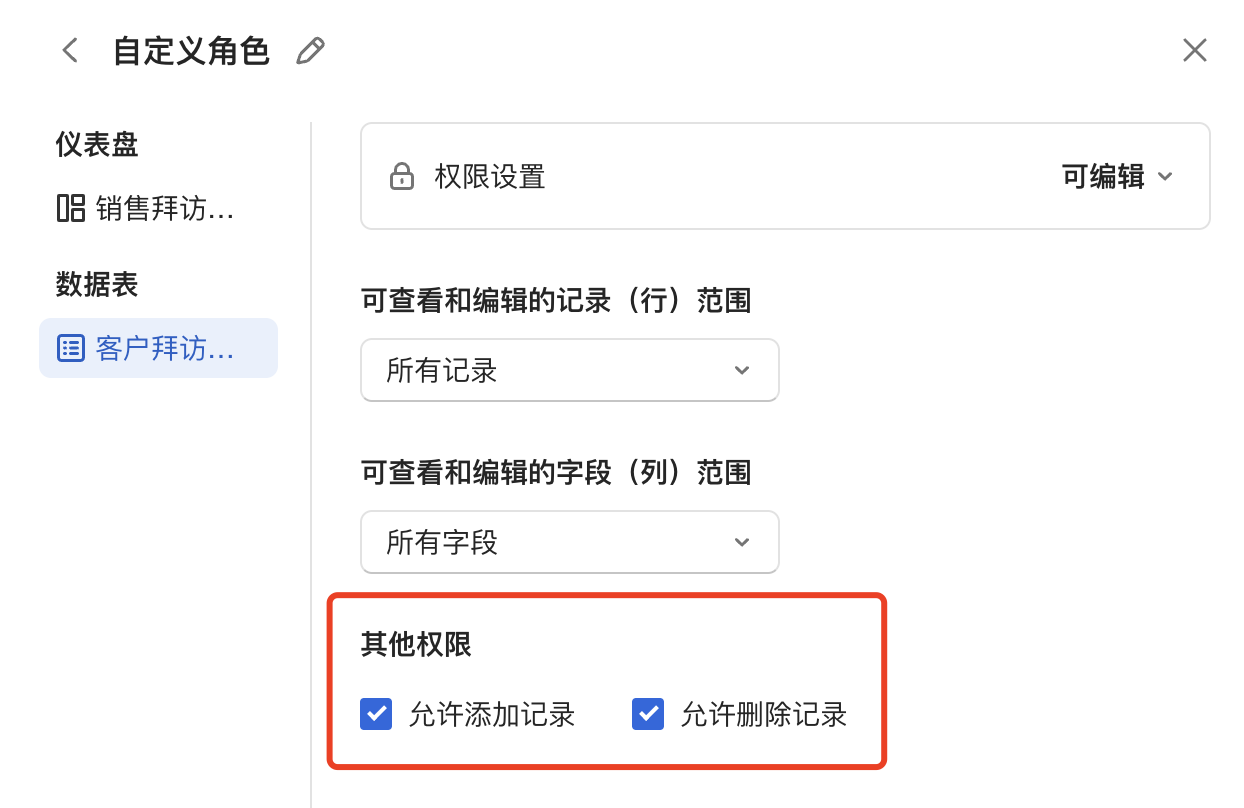Screen dimensions: 1244x808
Task: Click the lock icon in 权限设置
Action: (x=401, y=178)
